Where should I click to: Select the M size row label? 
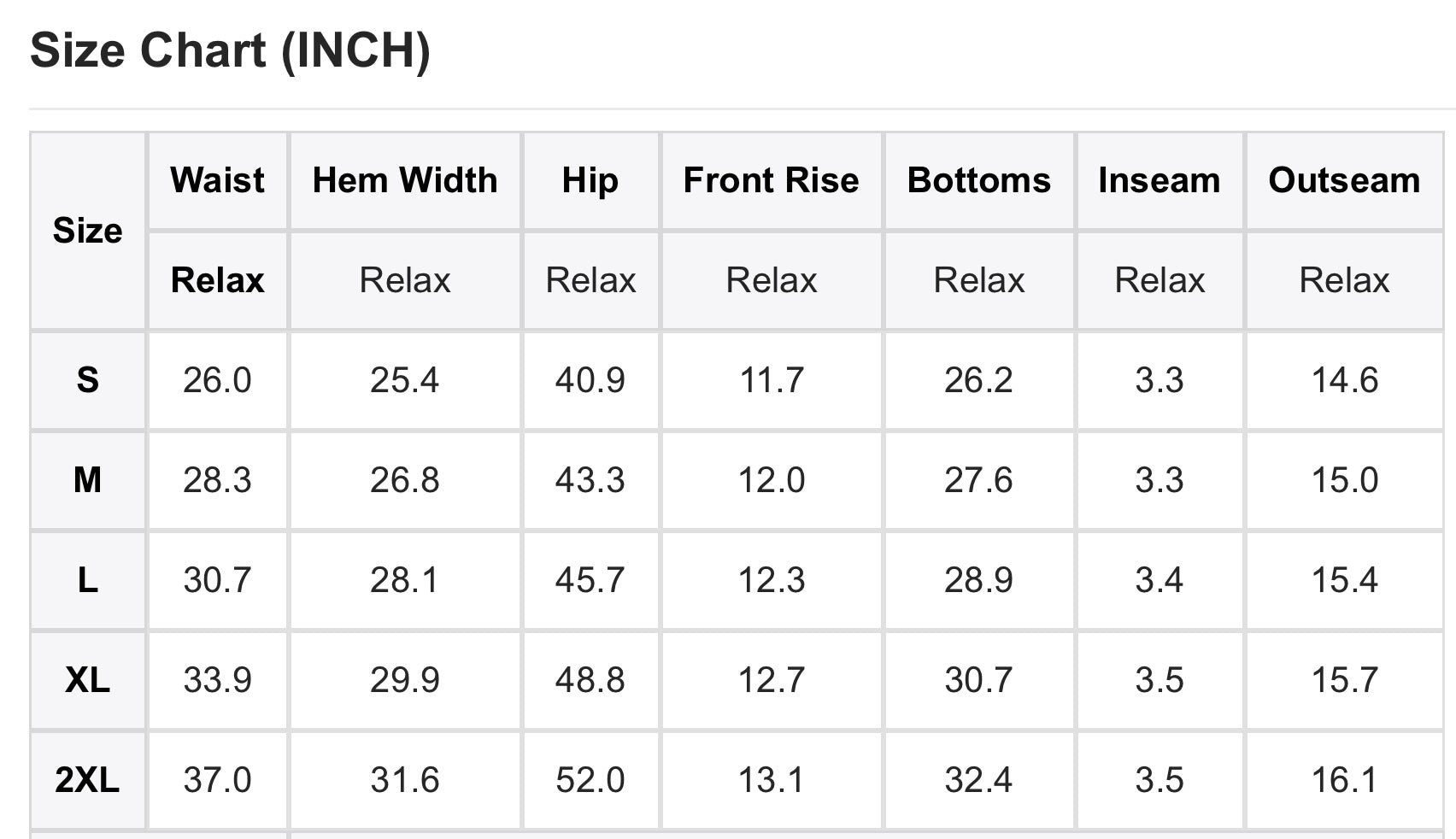tap(87, 480)
